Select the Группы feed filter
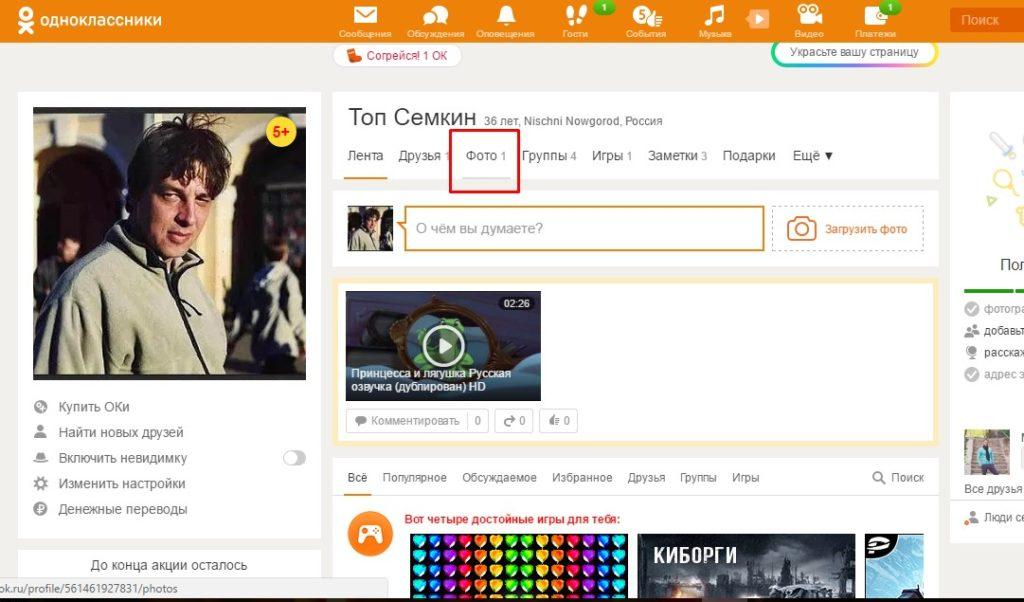The height and width of the screenshot is (602, 1024). (x=698, y=477)
